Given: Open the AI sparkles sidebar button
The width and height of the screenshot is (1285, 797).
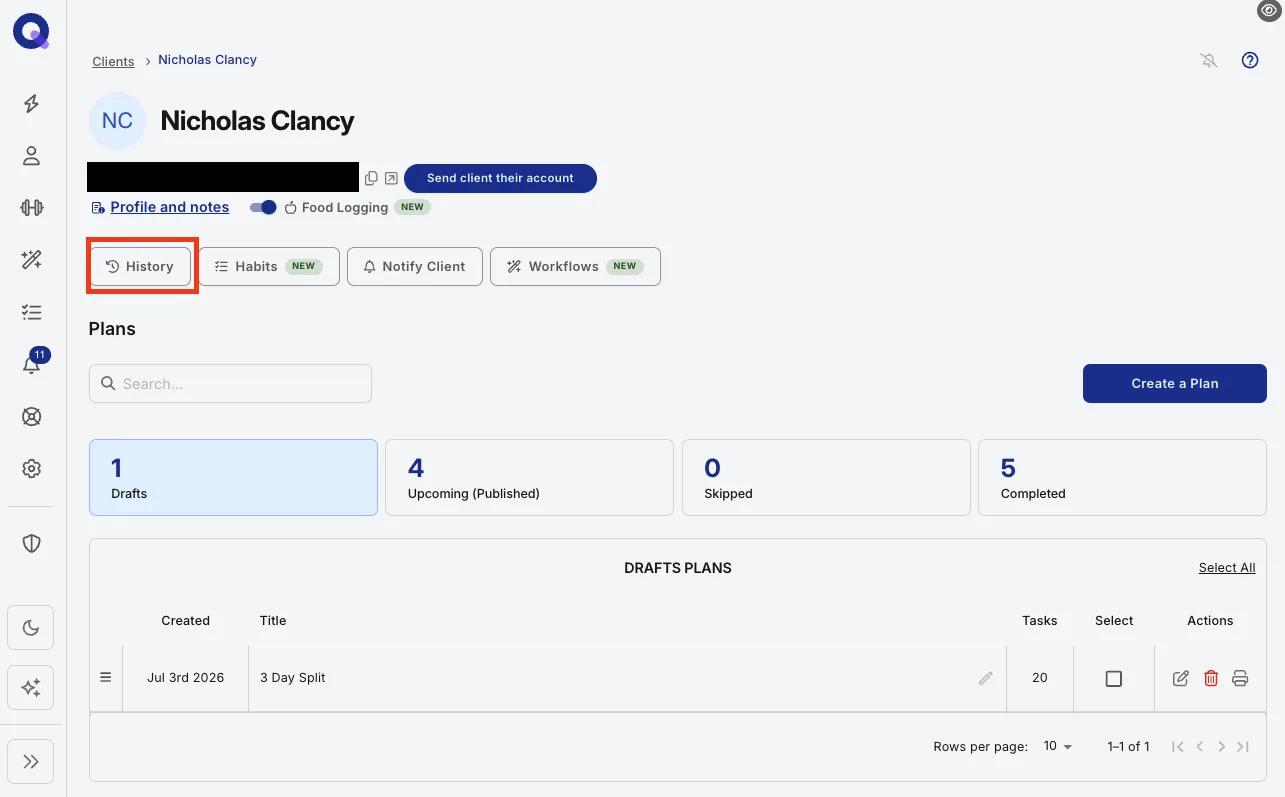Looking at the screenshot, I should point(31,688).
